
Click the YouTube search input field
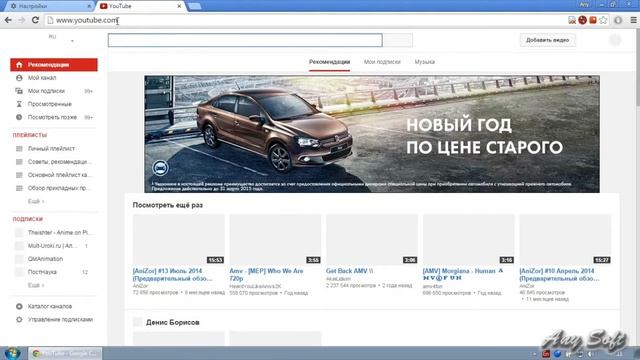tap(245, 40)
